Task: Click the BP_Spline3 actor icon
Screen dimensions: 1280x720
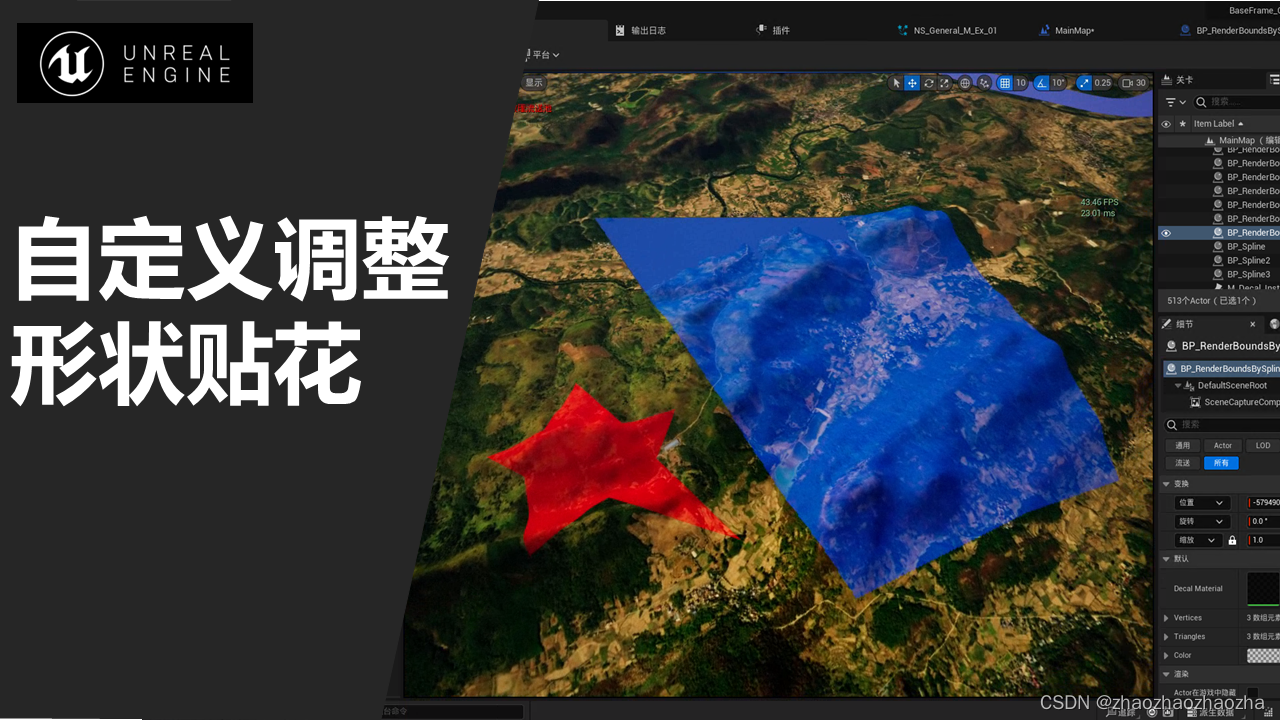Action: click(1218, 275)
